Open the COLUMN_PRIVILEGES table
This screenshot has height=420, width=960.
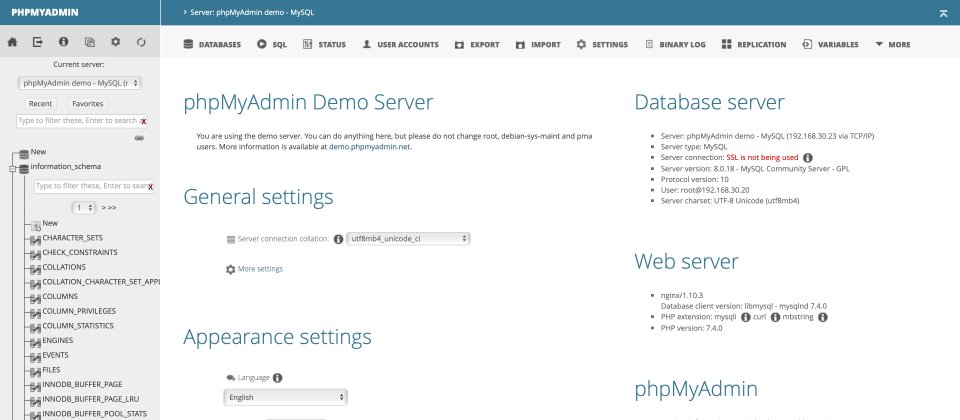79,311
